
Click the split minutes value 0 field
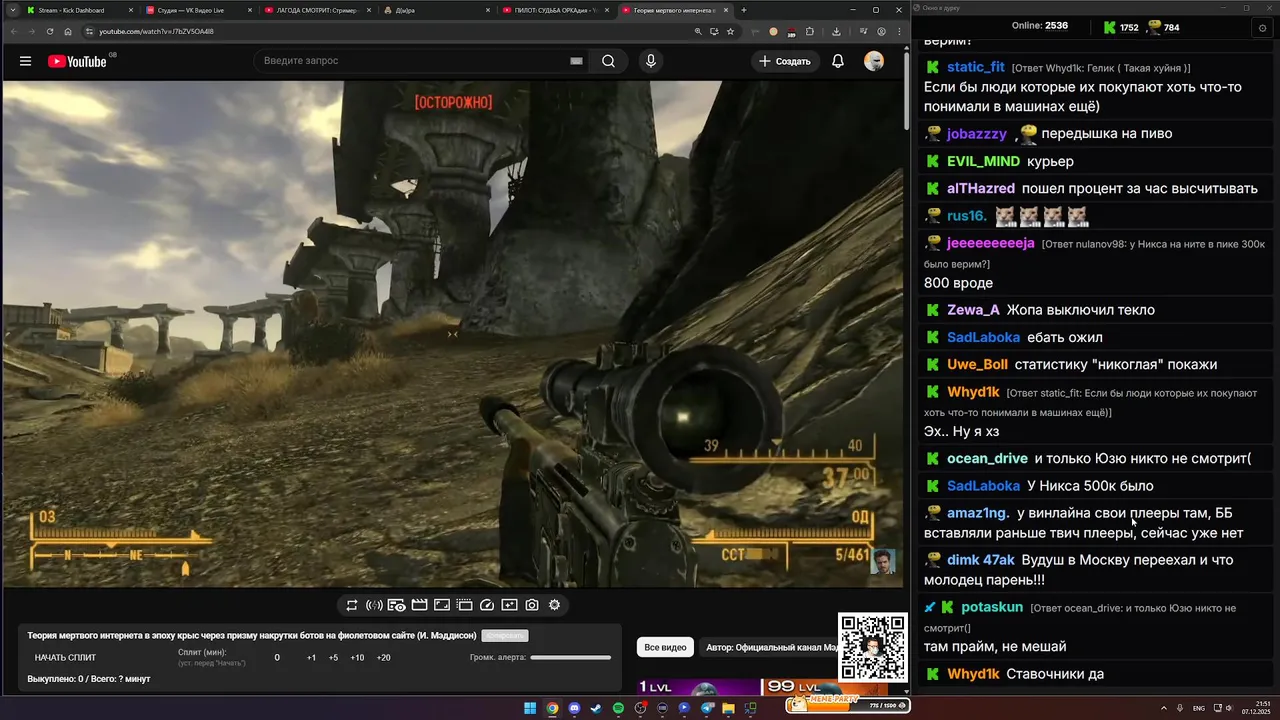[x=277, y=658]
